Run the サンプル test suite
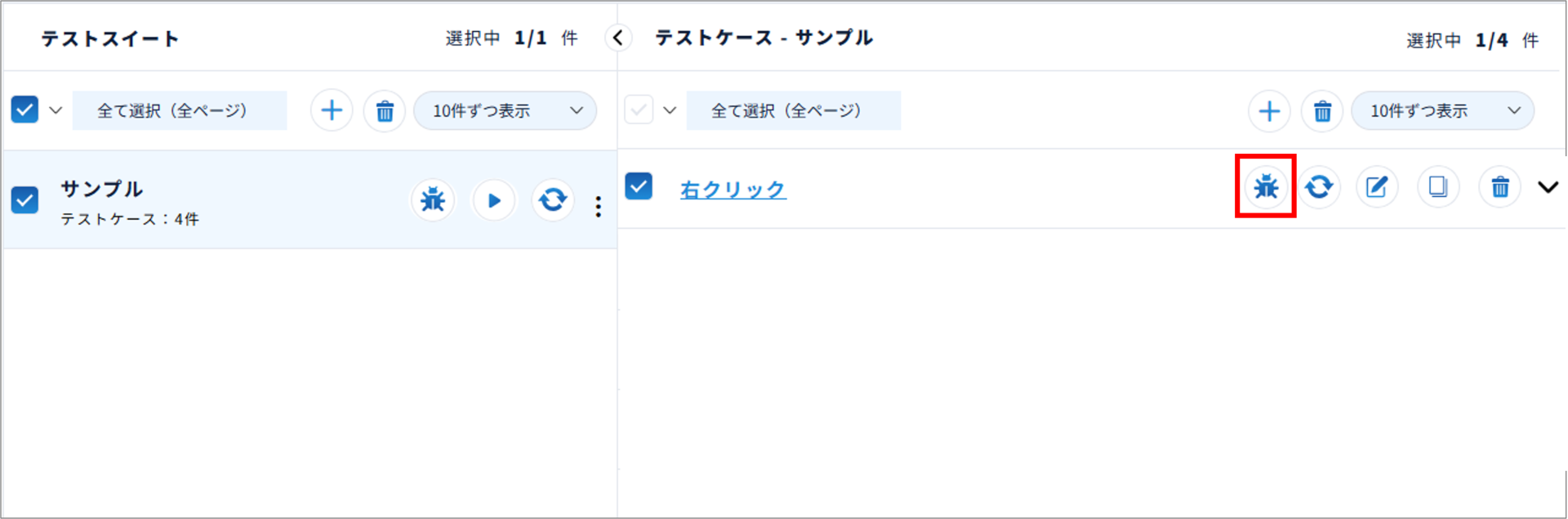Screen dimensions: 1568x519 pos(493,200)
